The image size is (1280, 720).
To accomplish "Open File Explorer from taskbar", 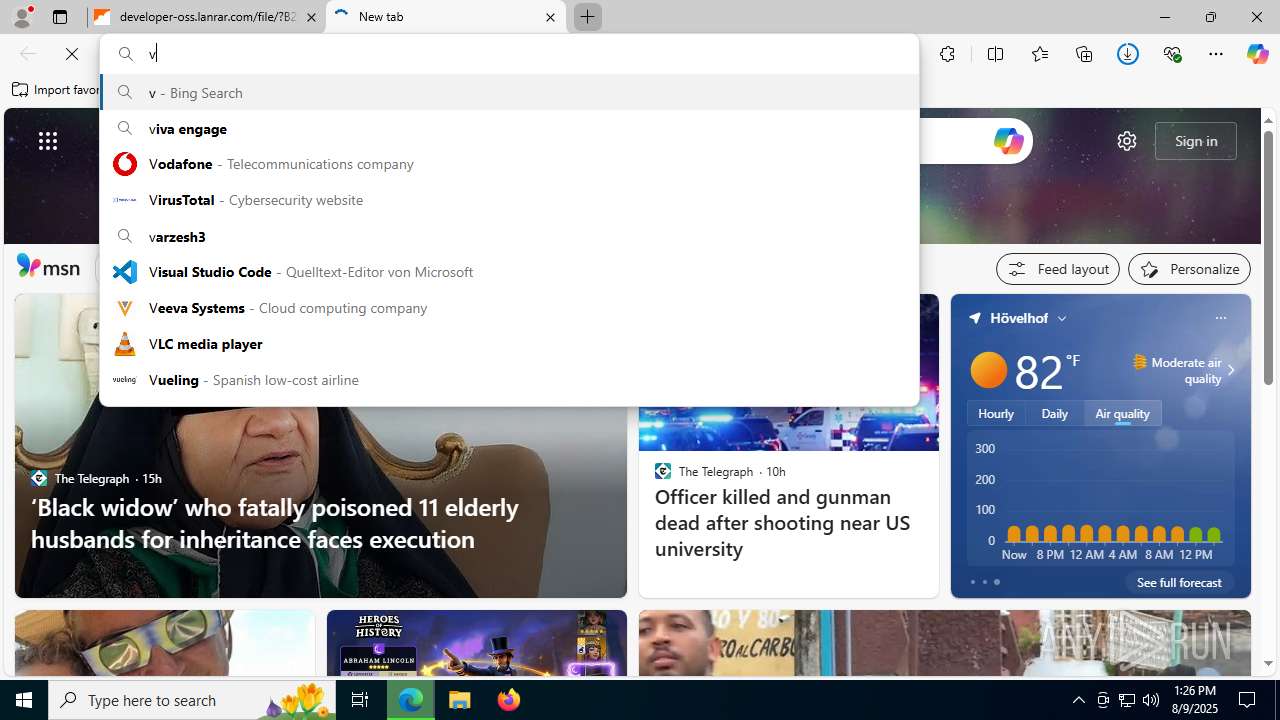I will tap(459, 700).
